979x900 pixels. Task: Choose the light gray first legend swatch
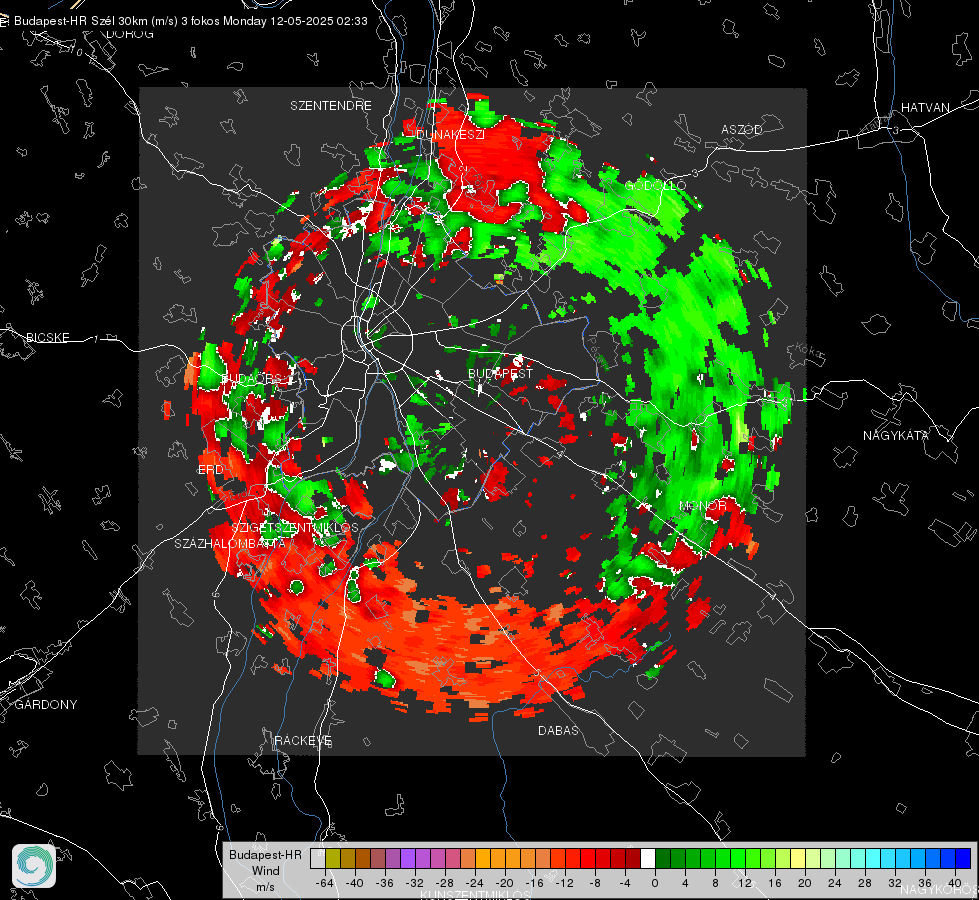(318, 859)
